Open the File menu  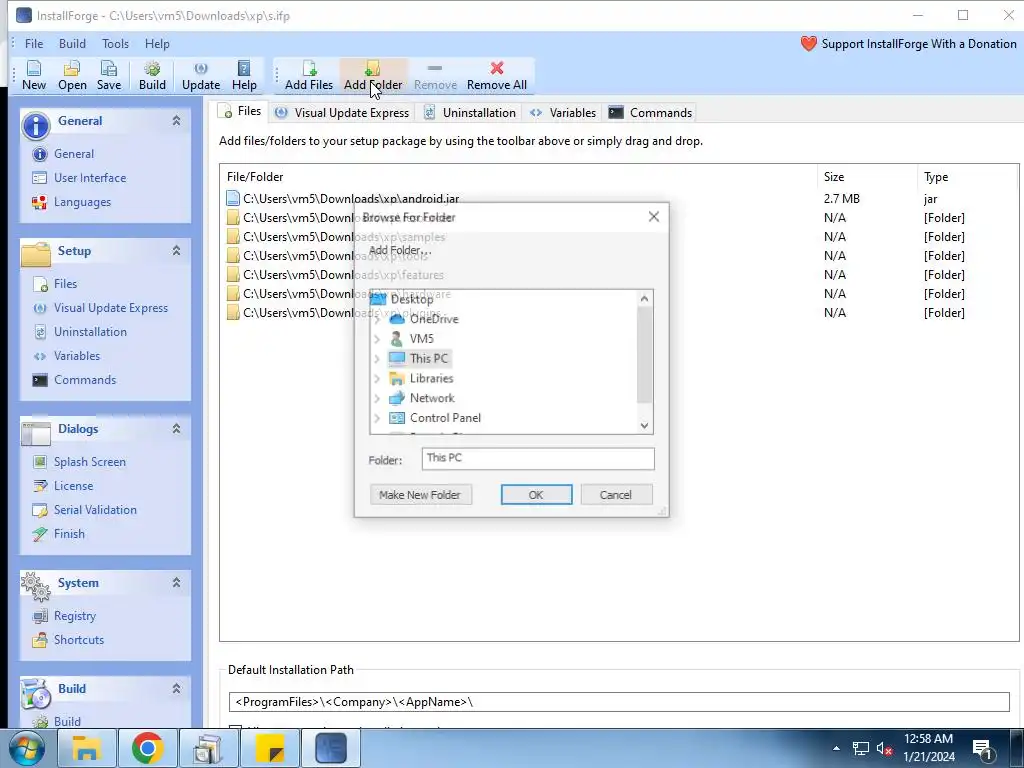tap(34, 44)
